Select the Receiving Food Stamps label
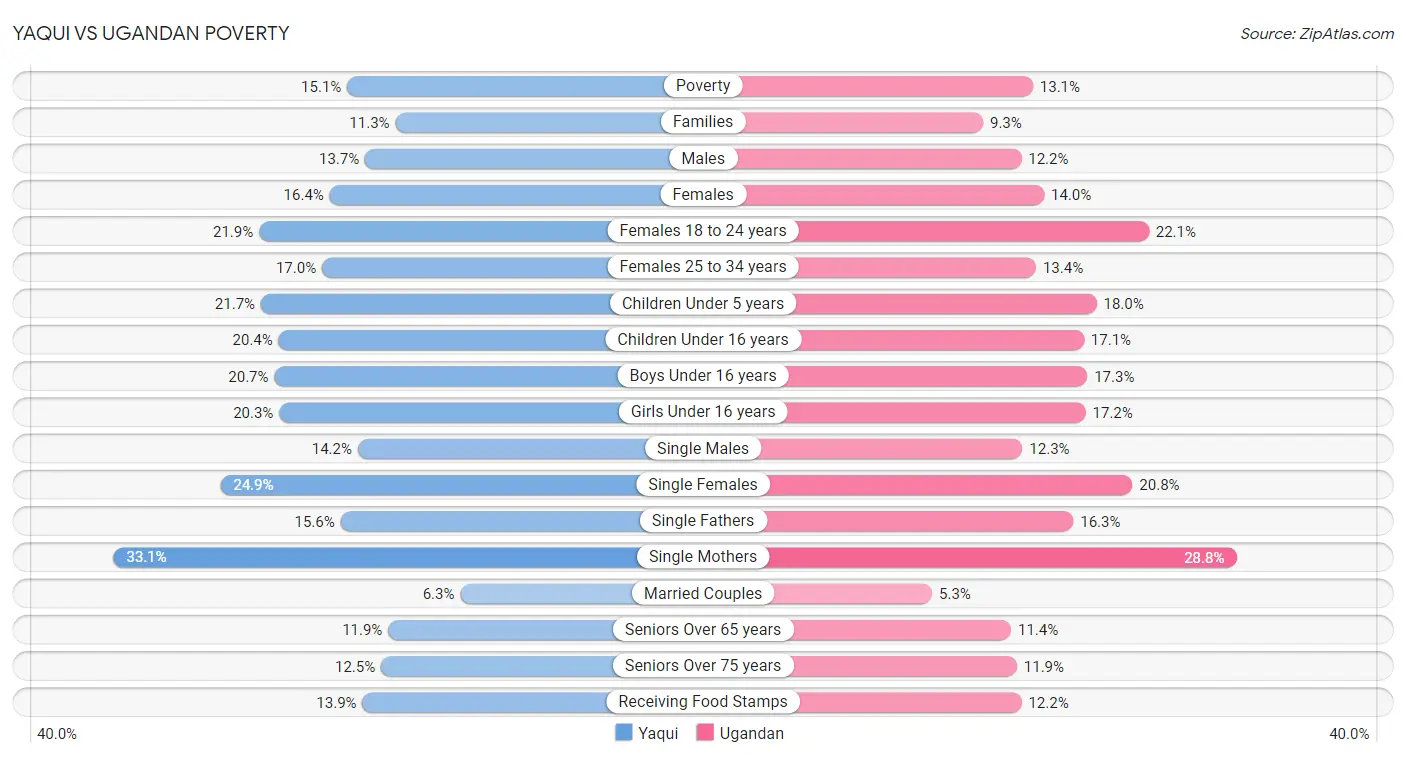Viewport: 1406px width, 758px height. [703, 702]
